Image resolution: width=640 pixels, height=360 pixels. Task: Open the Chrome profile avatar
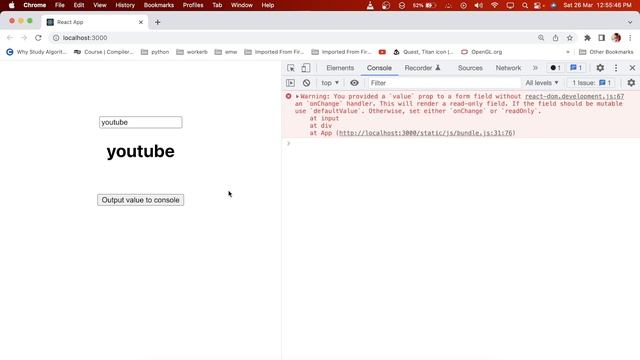click(x=616, y=38)
